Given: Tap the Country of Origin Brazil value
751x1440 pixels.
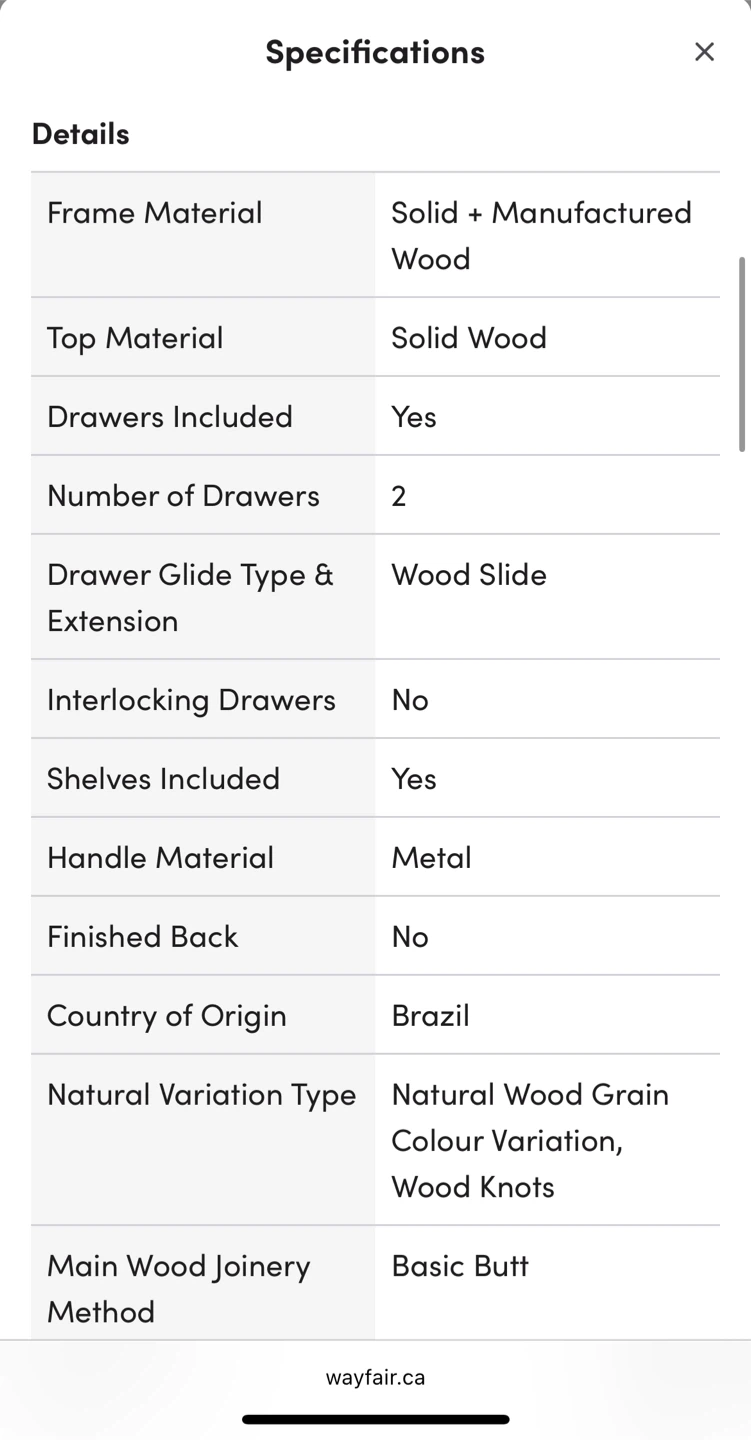Looking at the screenshot, I should pos(430,1015).
